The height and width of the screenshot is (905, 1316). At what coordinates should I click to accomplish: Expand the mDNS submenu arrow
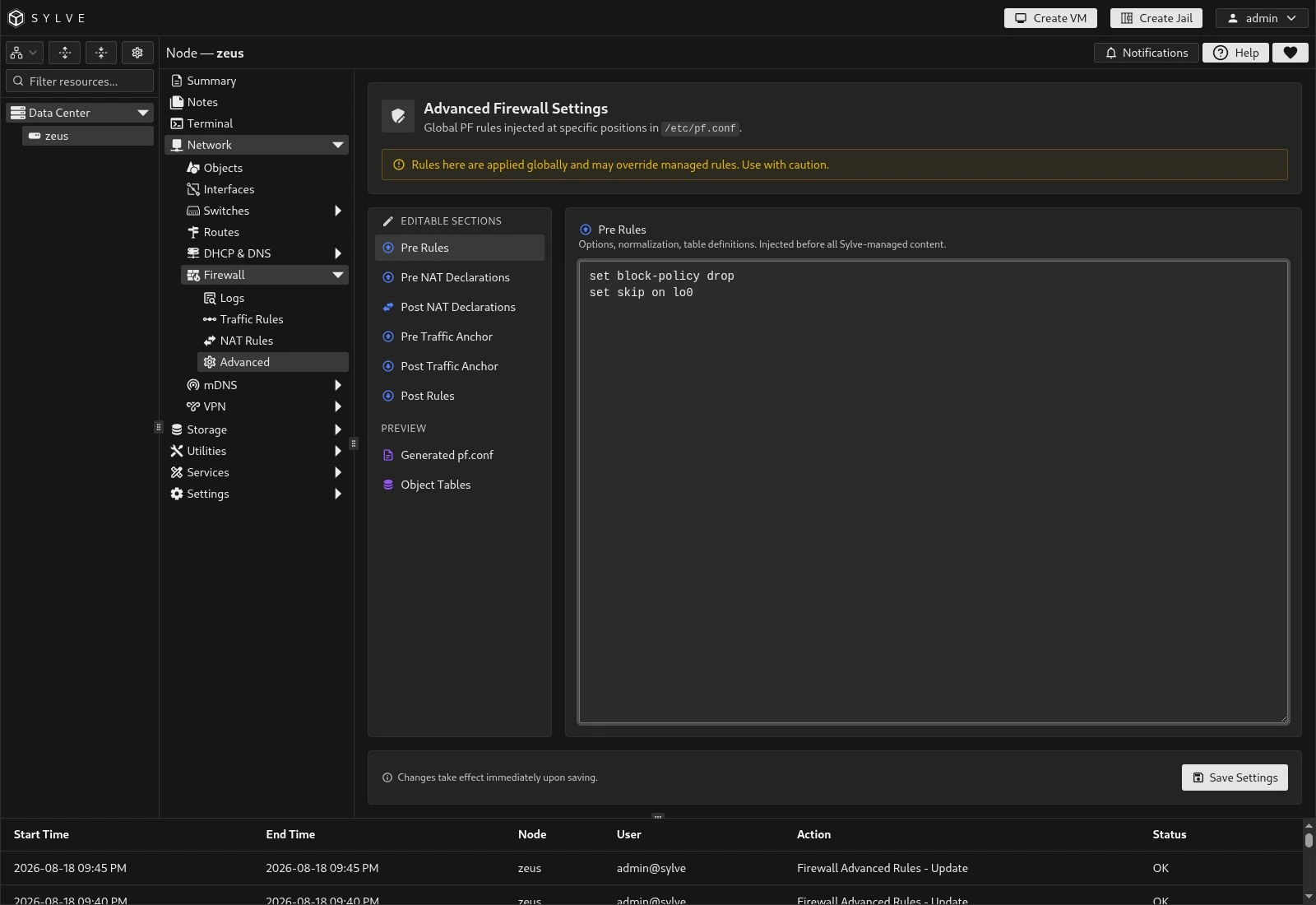(338, 385)
